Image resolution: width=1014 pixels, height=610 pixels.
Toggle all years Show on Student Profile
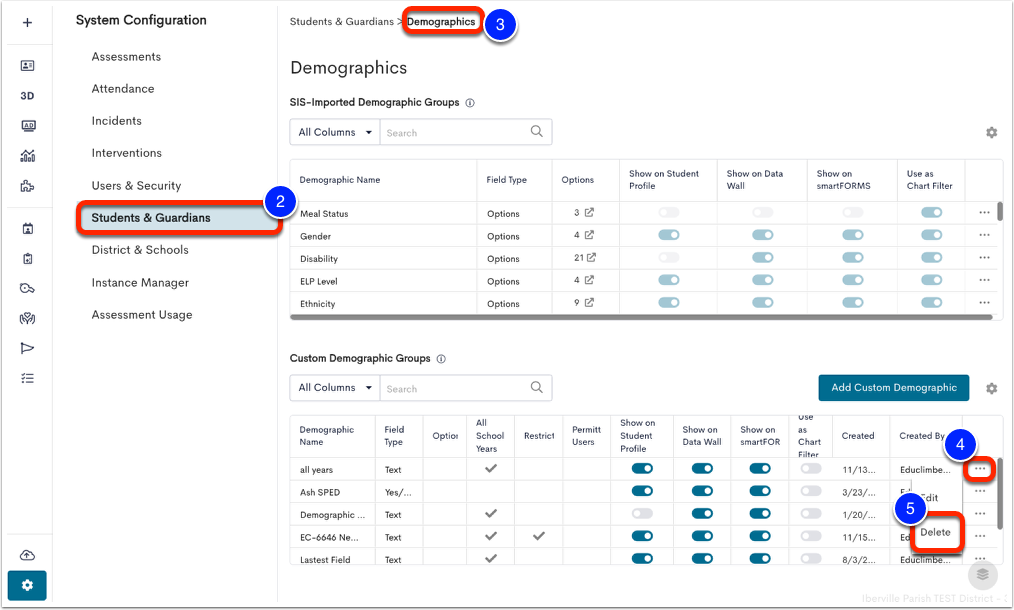(642, 468)
